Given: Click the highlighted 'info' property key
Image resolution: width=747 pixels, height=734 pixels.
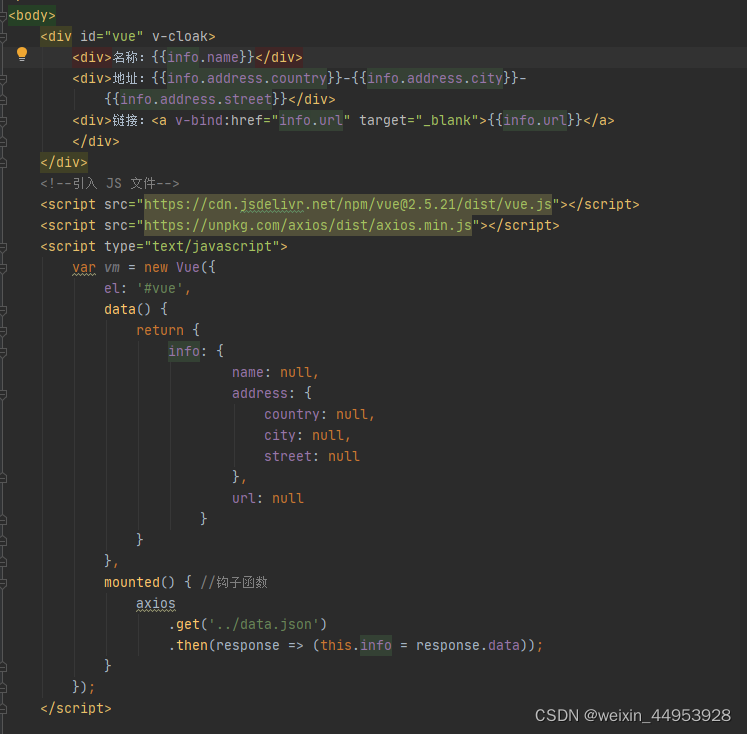Looking at the screenshot, I should pyautogui.click(x=184, y=352).
